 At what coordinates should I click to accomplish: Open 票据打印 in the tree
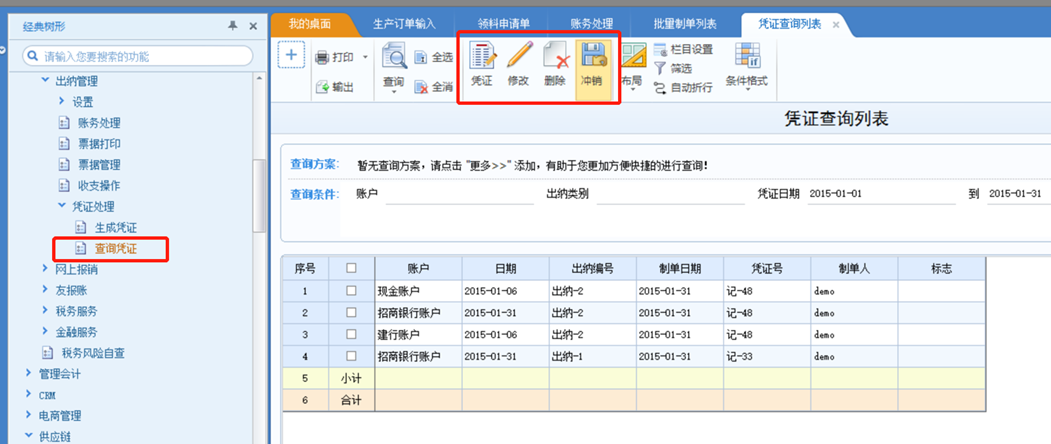pyautogui.click(x=100, y=144)
